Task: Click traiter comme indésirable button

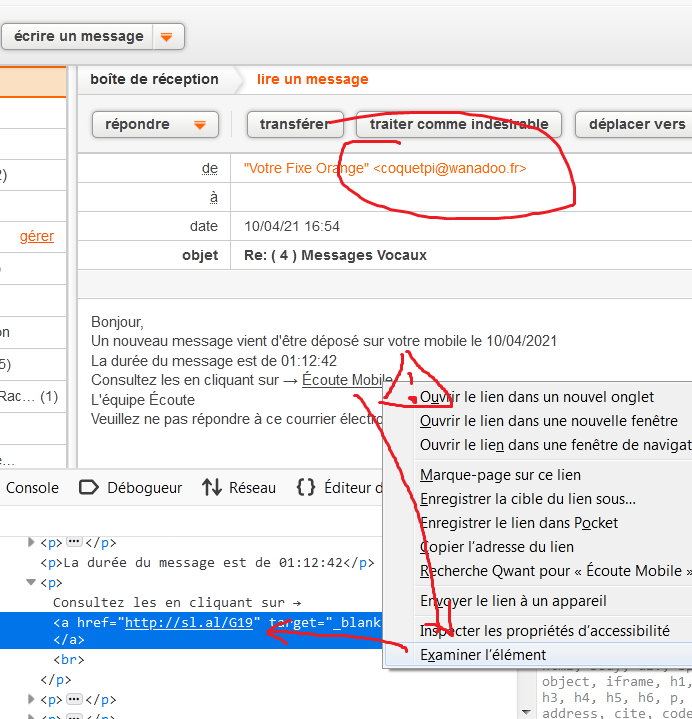Action: coord(459,124)
